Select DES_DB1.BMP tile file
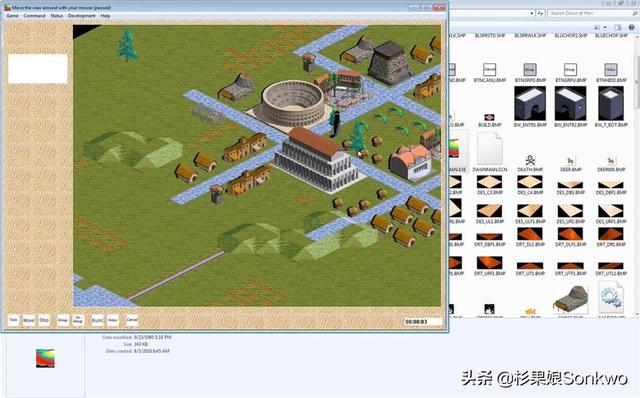 pos(570,187)
